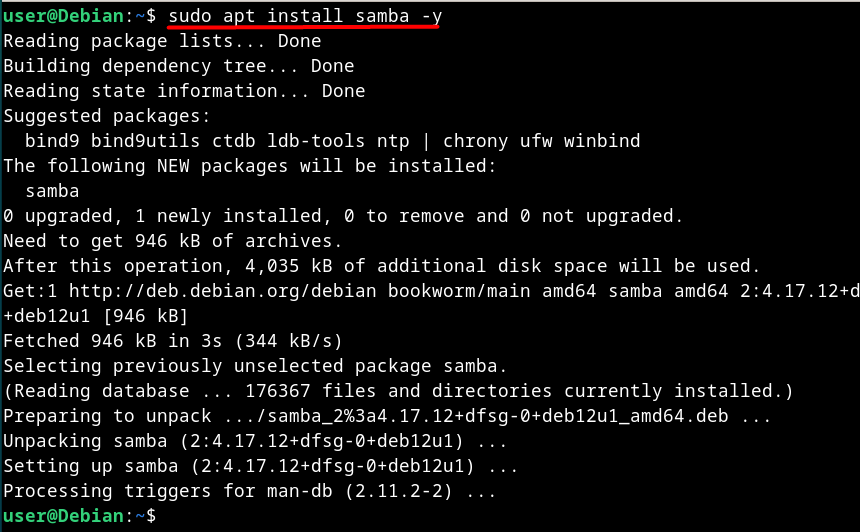
Task: Click the winbind suggested package name
Action: [601, 141]
